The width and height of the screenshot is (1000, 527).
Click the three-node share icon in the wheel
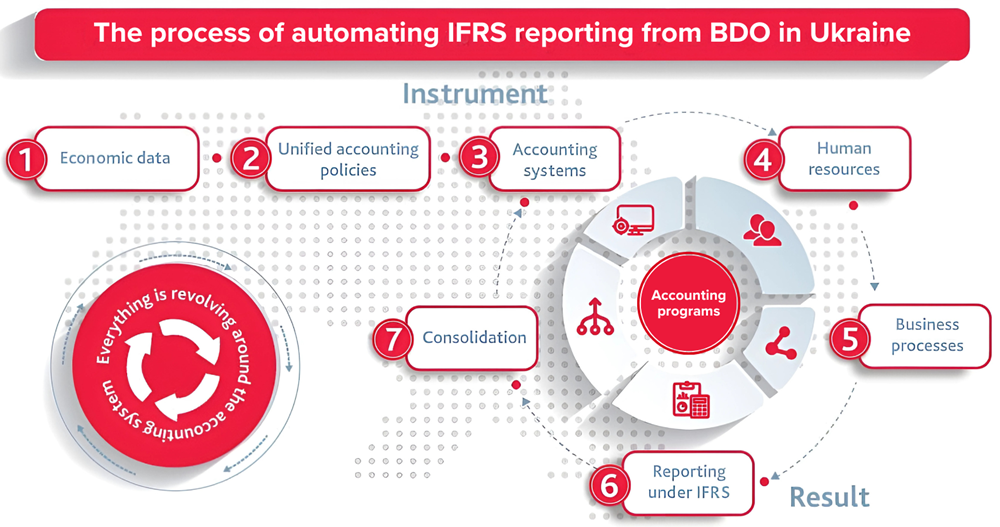tap(781, 343)
